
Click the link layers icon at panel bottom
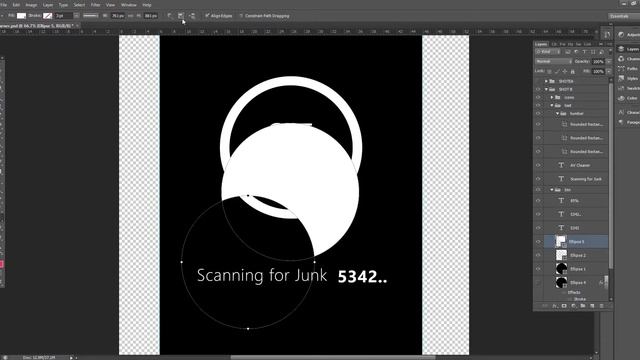544,306
